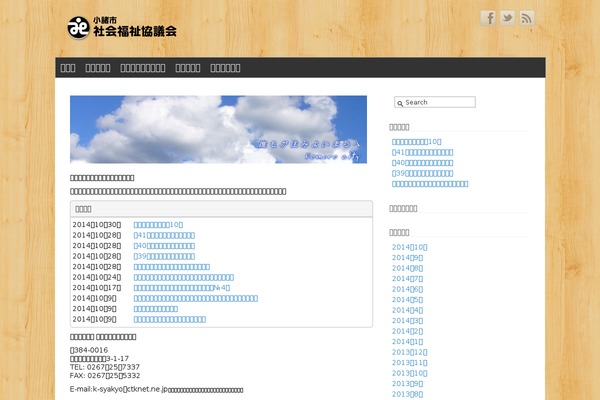600x400 pixels.
Task: Open the 2014 September archive link
Action: coord(408,258)
